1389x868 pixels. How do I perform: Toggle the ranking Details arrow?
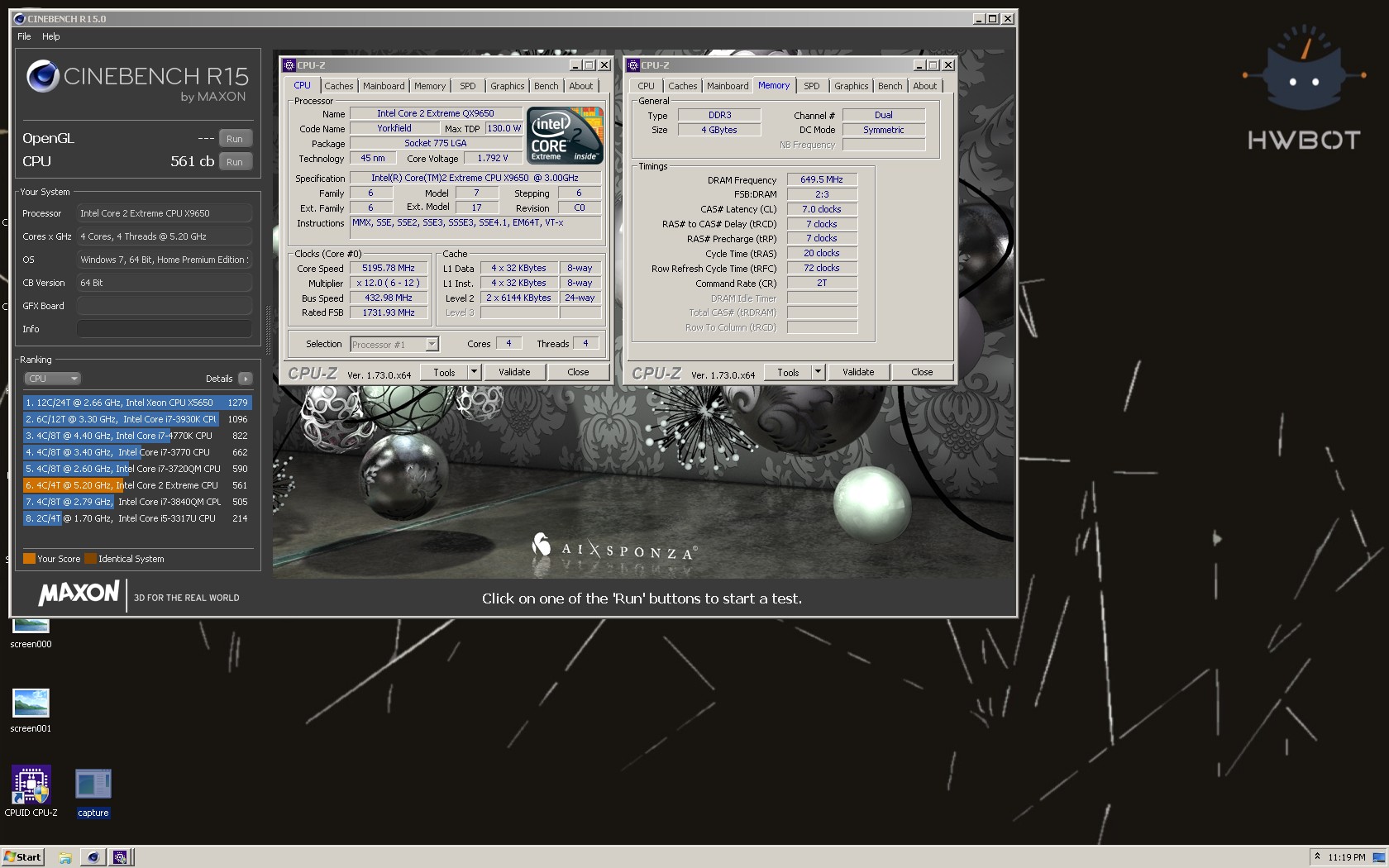pyautogui.click(x=245, y=379)
